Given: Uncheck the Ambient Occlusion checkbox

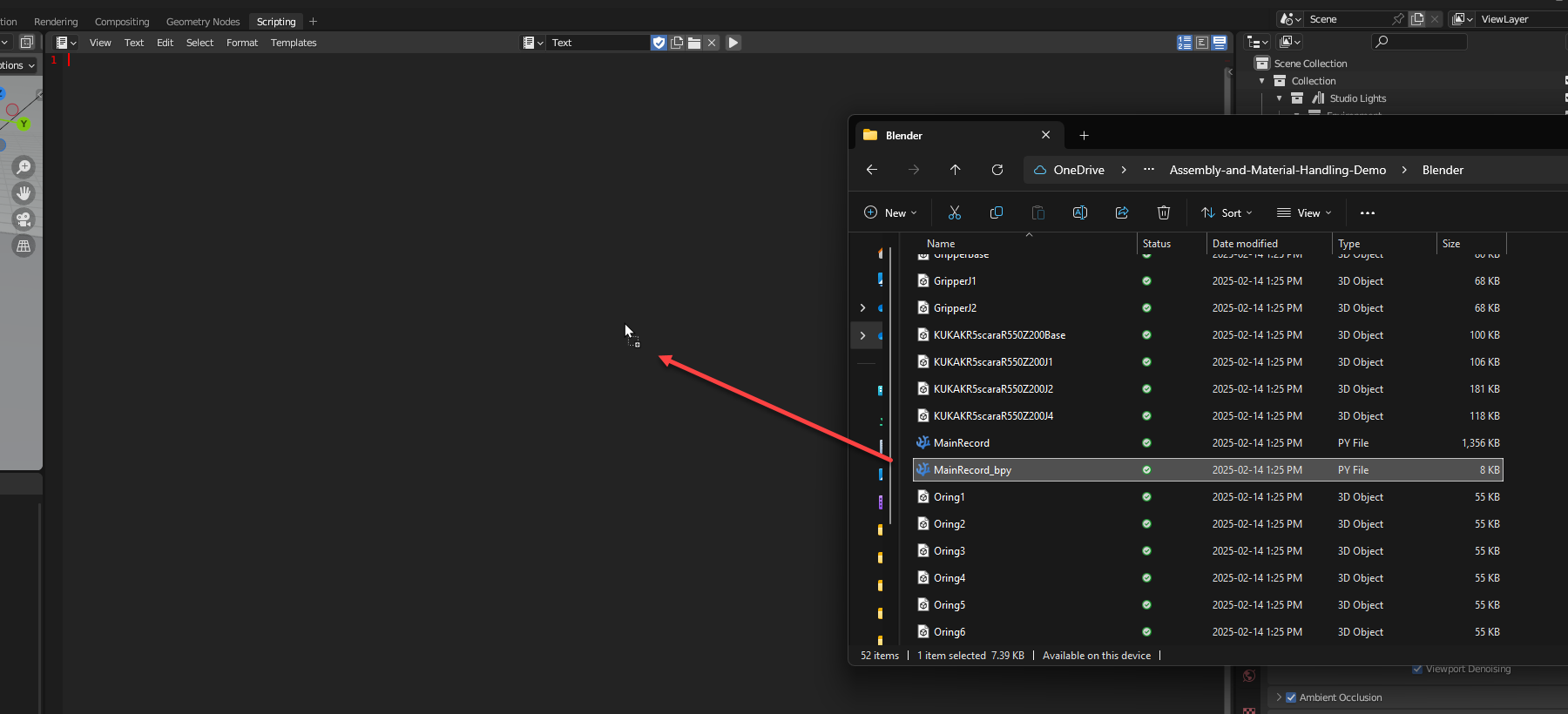Looking at the screenshot, I should [x=1291, y=697].
